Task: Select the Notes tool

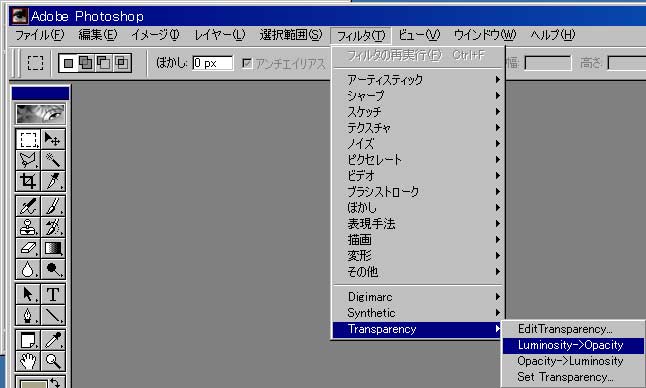Action: tap(28, 340)
